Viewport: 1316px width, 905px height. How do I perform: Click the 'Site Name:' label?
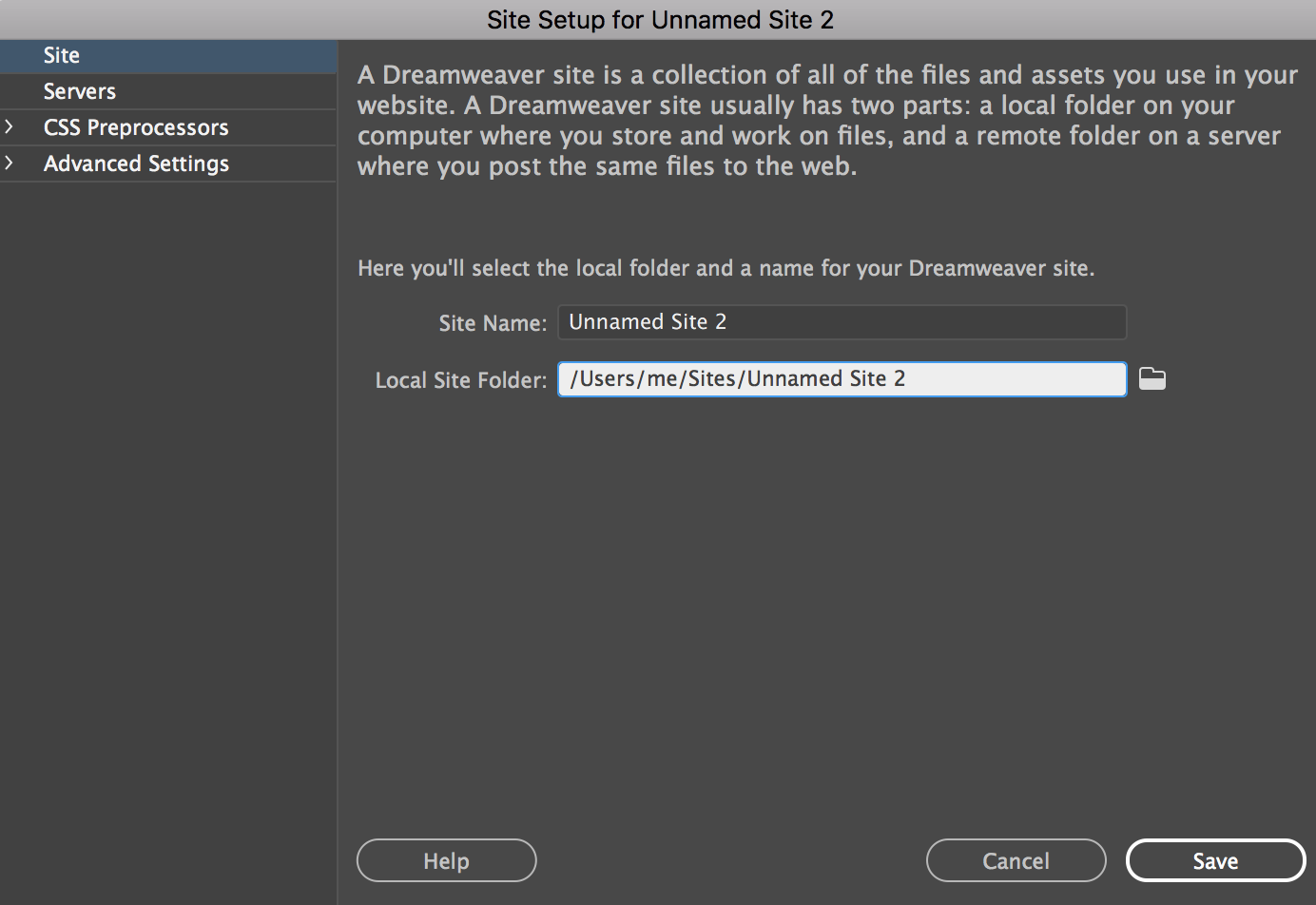493,323
